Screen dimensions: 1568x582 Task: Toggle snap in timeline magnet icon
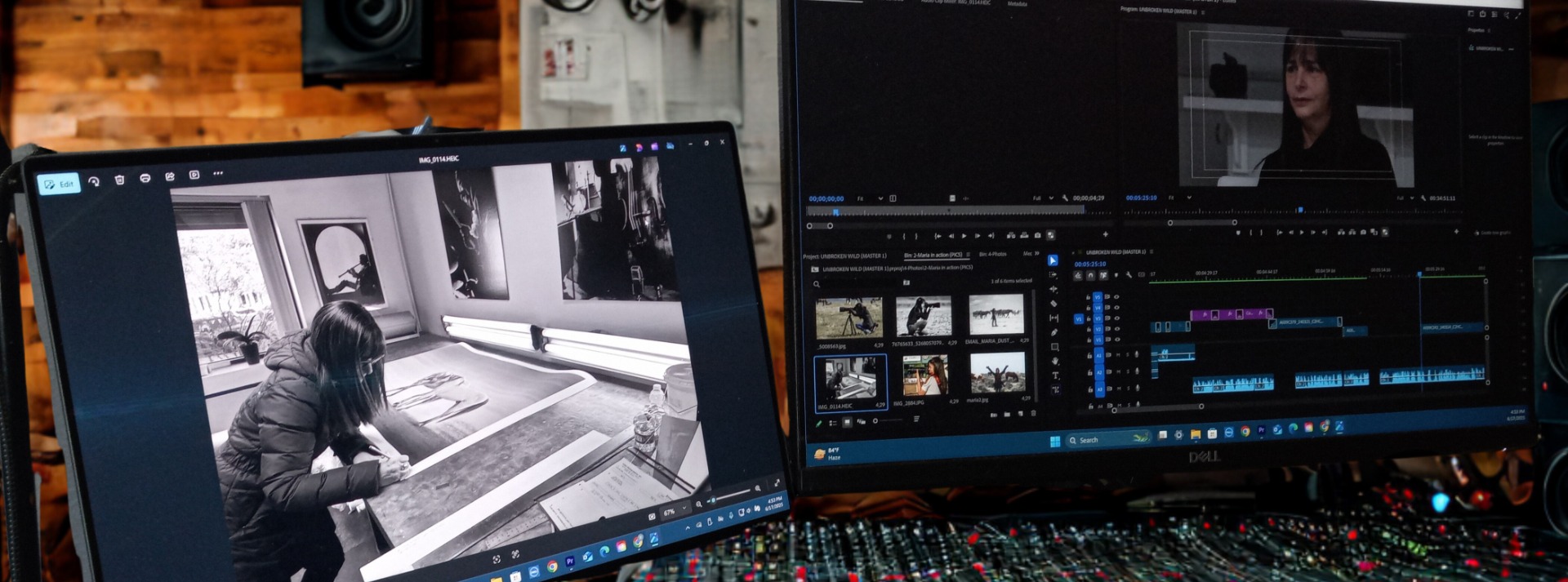pos(1090,275)
